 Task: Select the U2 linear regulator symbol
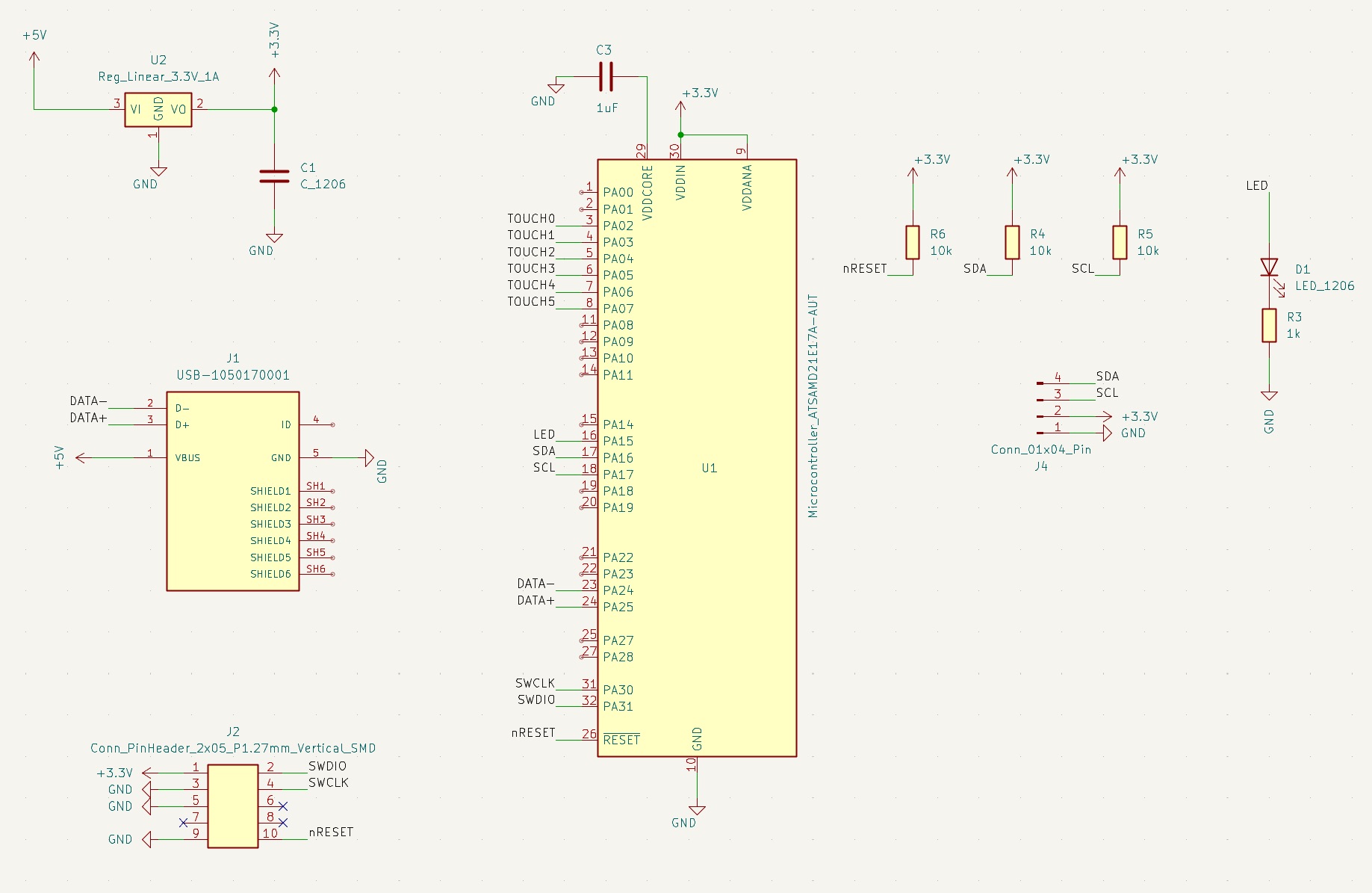[x=158, y=110]
